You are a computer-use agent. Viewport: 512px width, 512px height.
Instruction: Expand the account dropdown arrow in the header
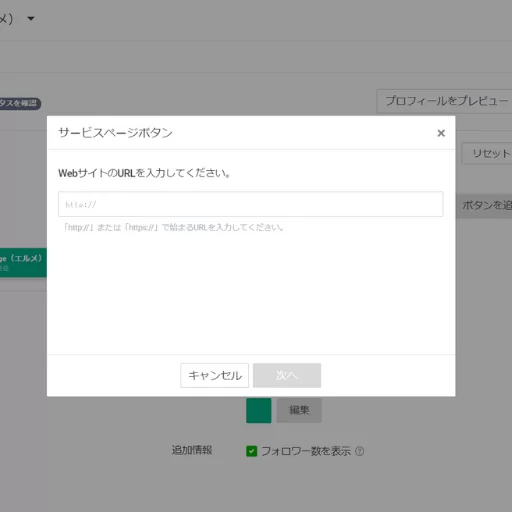(x=31, y=19)
